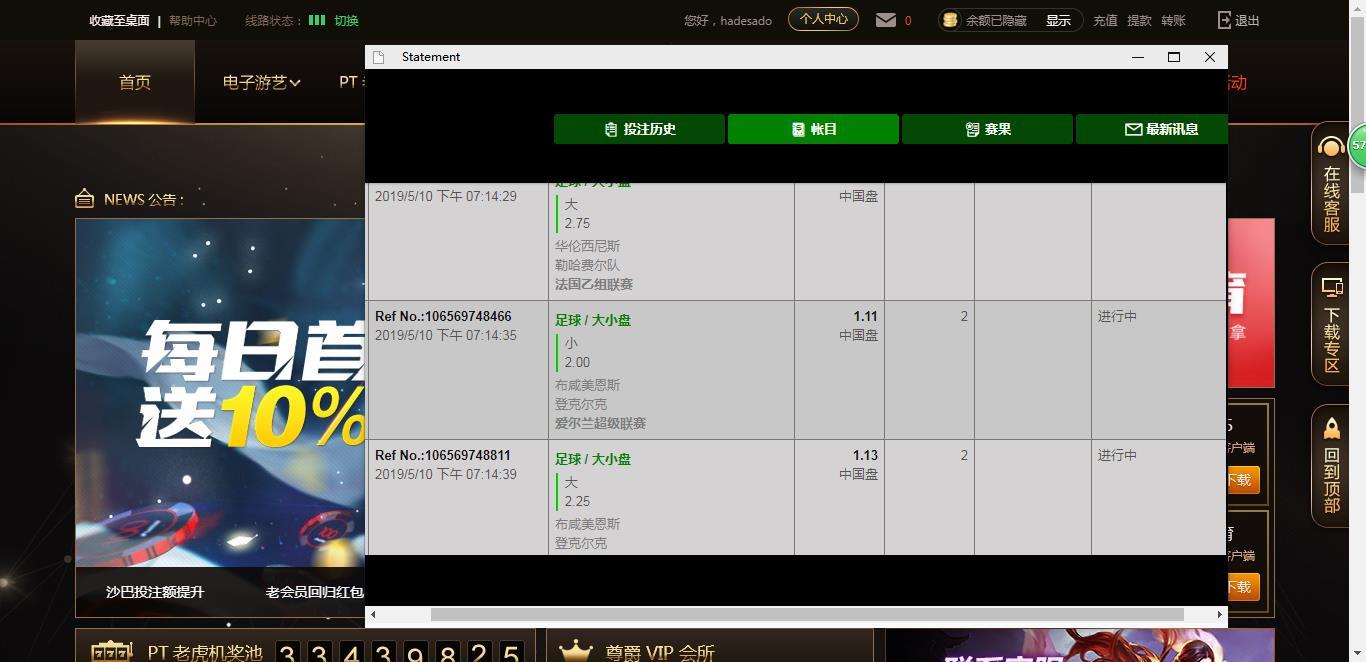Open 在线客服 headset support icon
Screen dimensions: 1366x662
point(1331,149)
